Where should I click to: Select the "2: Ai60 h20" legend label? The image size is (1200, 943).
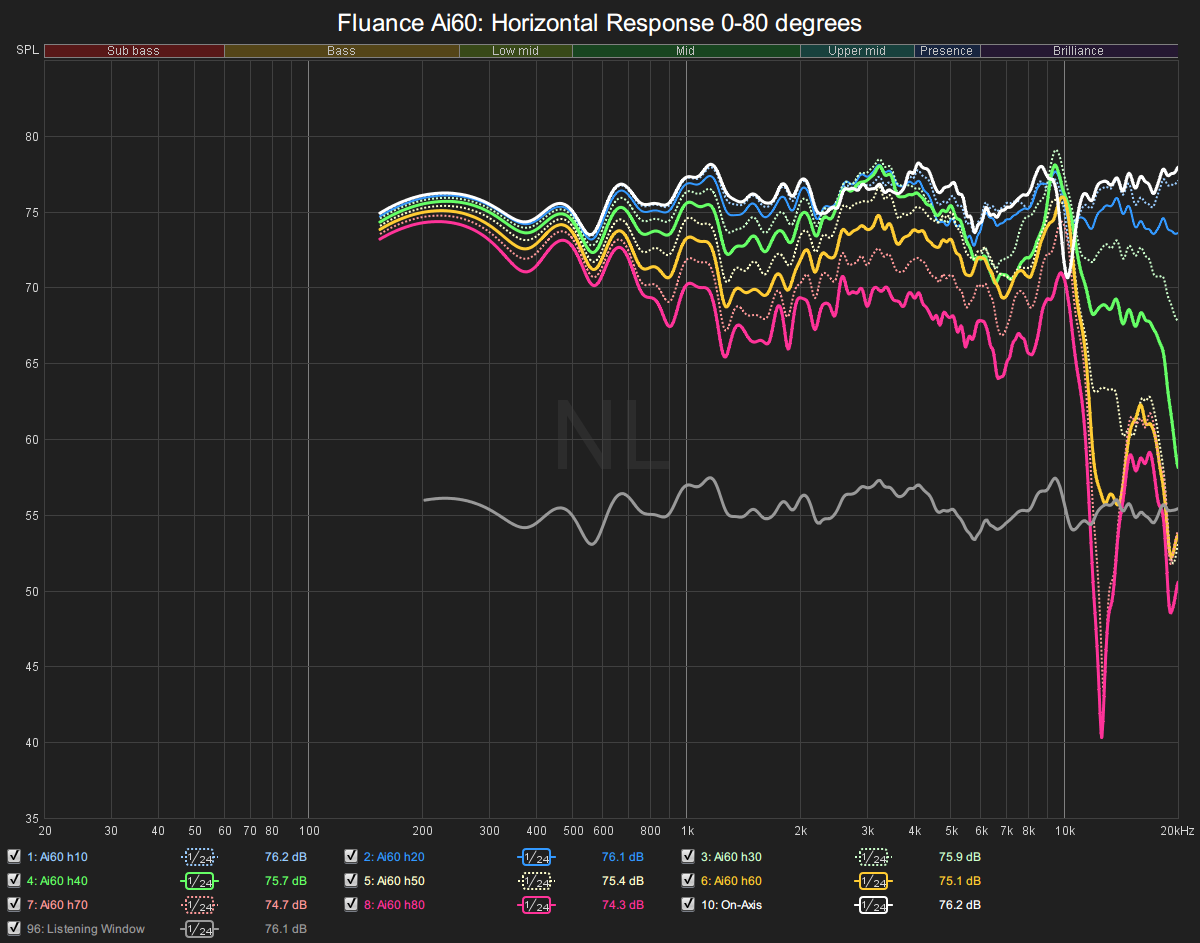tap(394, 857)
